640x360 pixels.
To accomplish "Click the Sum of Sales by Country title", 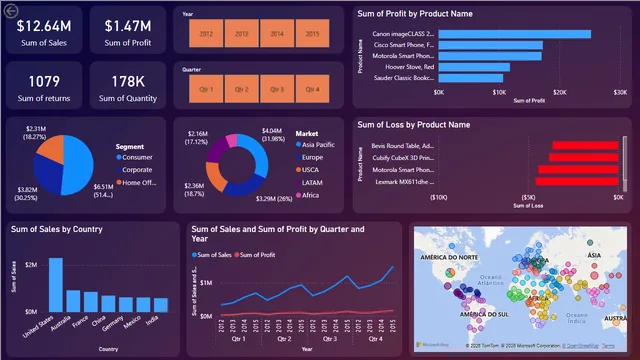I will 57,229.
